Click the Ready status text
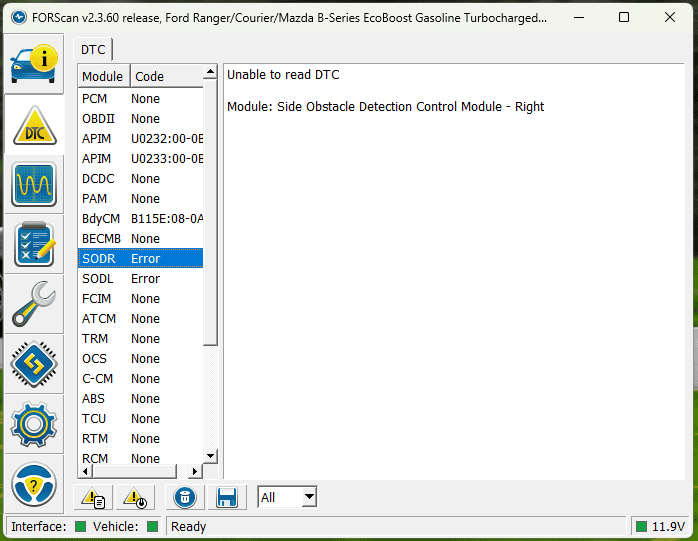 tap(188, 527)
